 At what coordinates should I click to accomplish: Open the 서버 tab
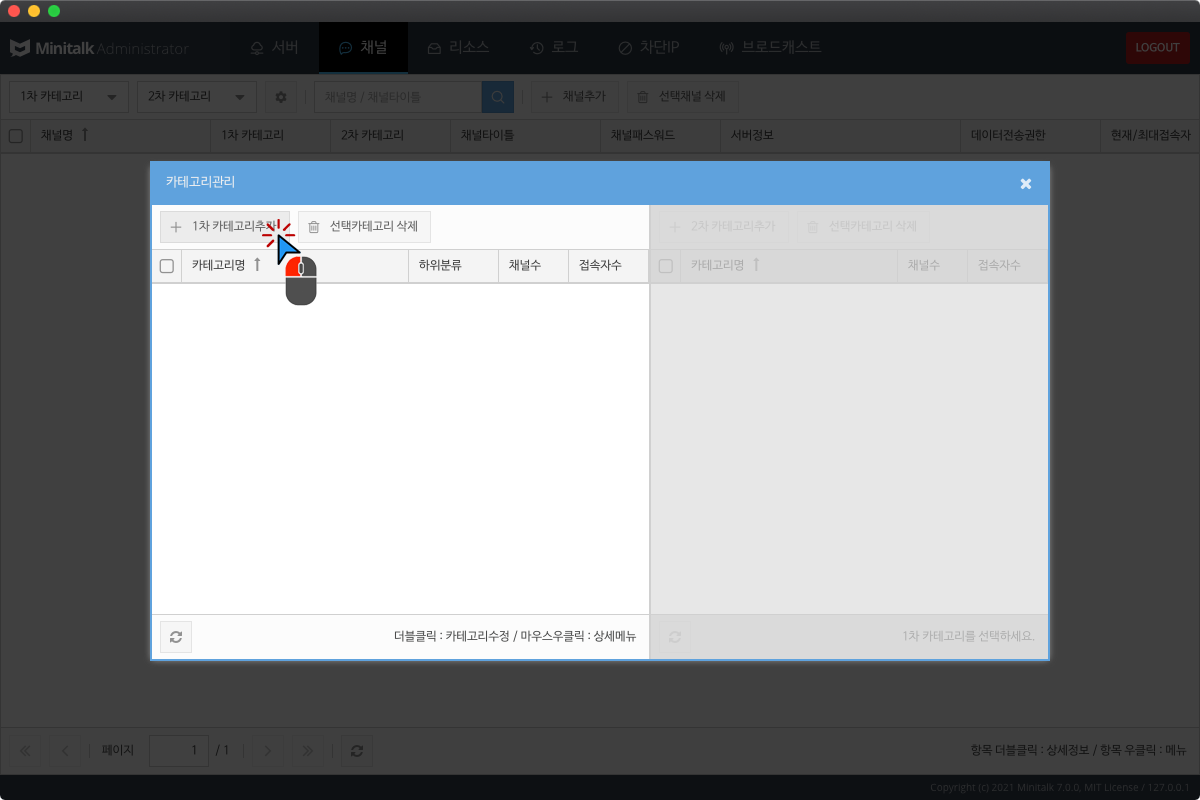pos(273,47)
